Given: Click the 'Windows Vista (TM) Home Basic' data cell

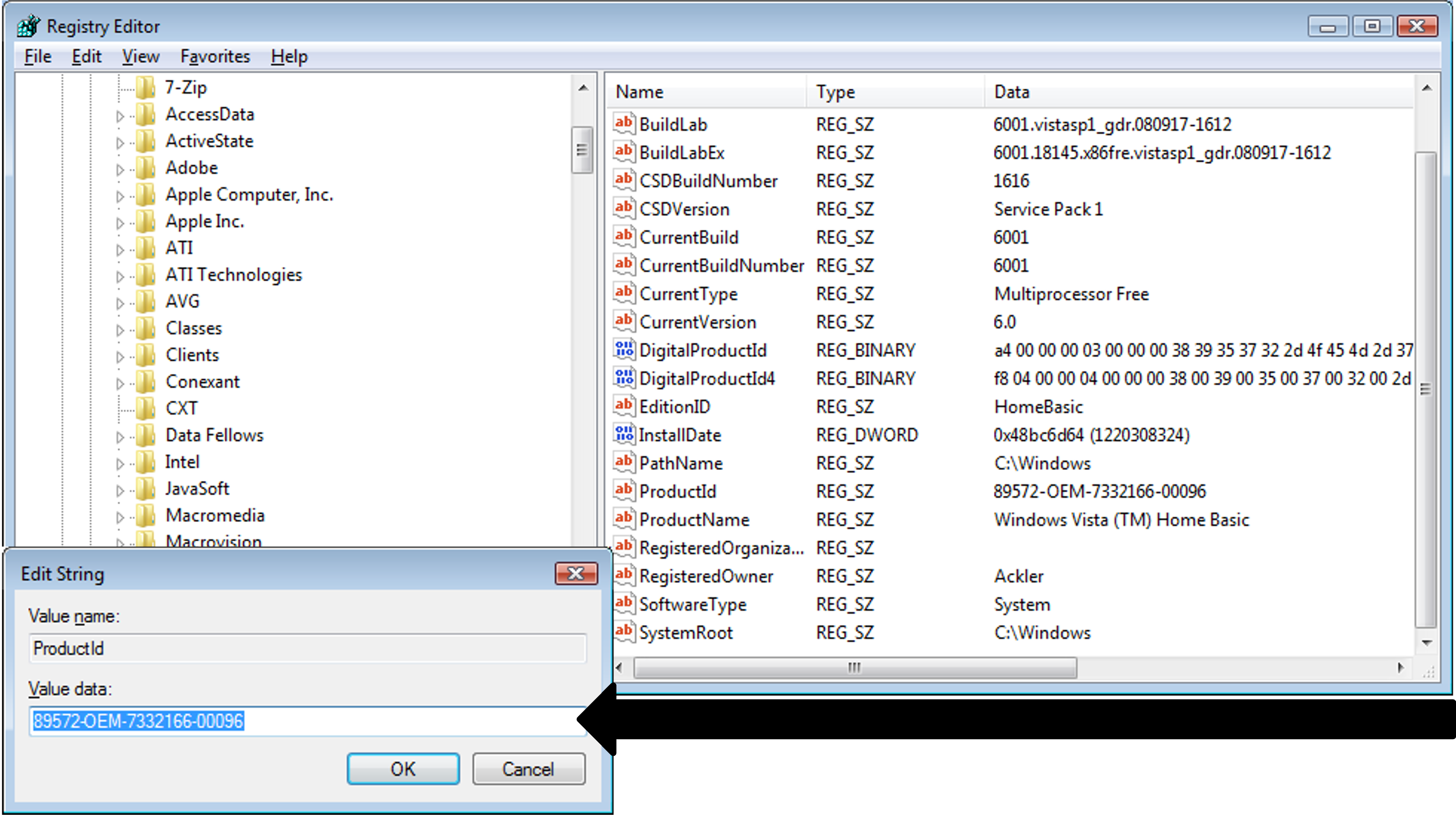Looking at the screenshot, I should point(1122,519).
